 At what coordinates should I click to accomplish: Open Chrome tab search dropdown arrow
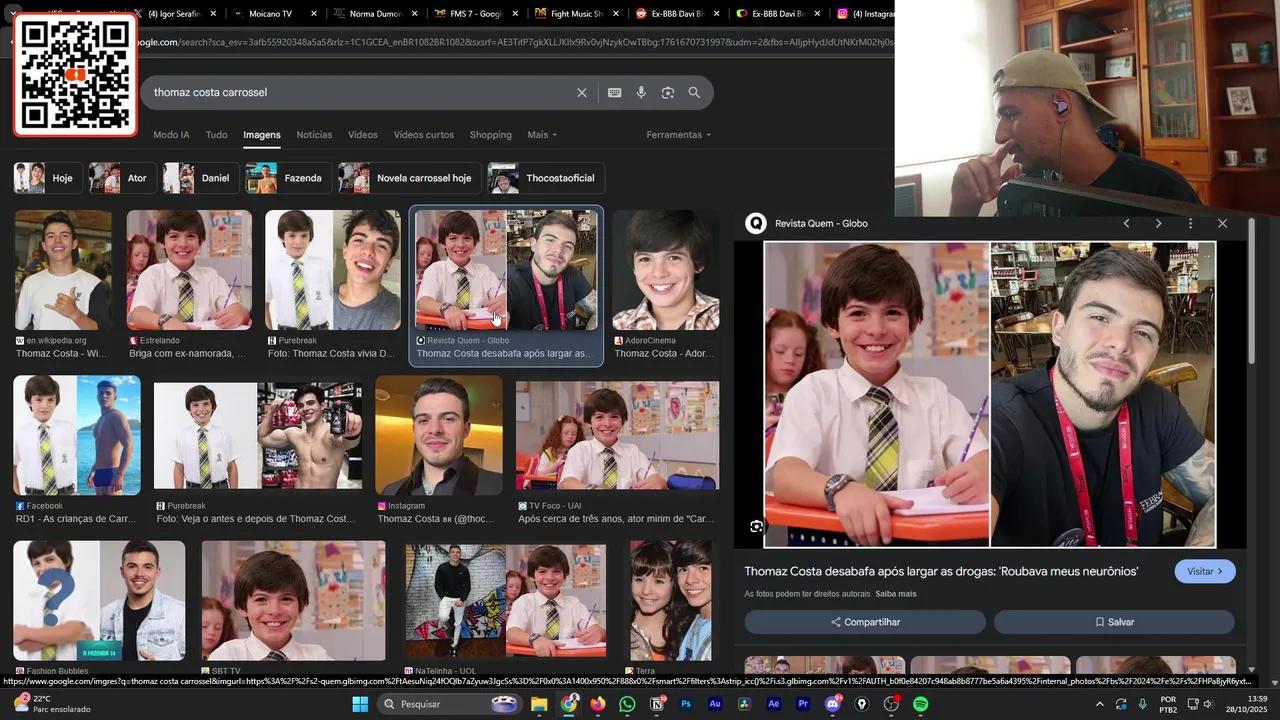coord(14,14)
